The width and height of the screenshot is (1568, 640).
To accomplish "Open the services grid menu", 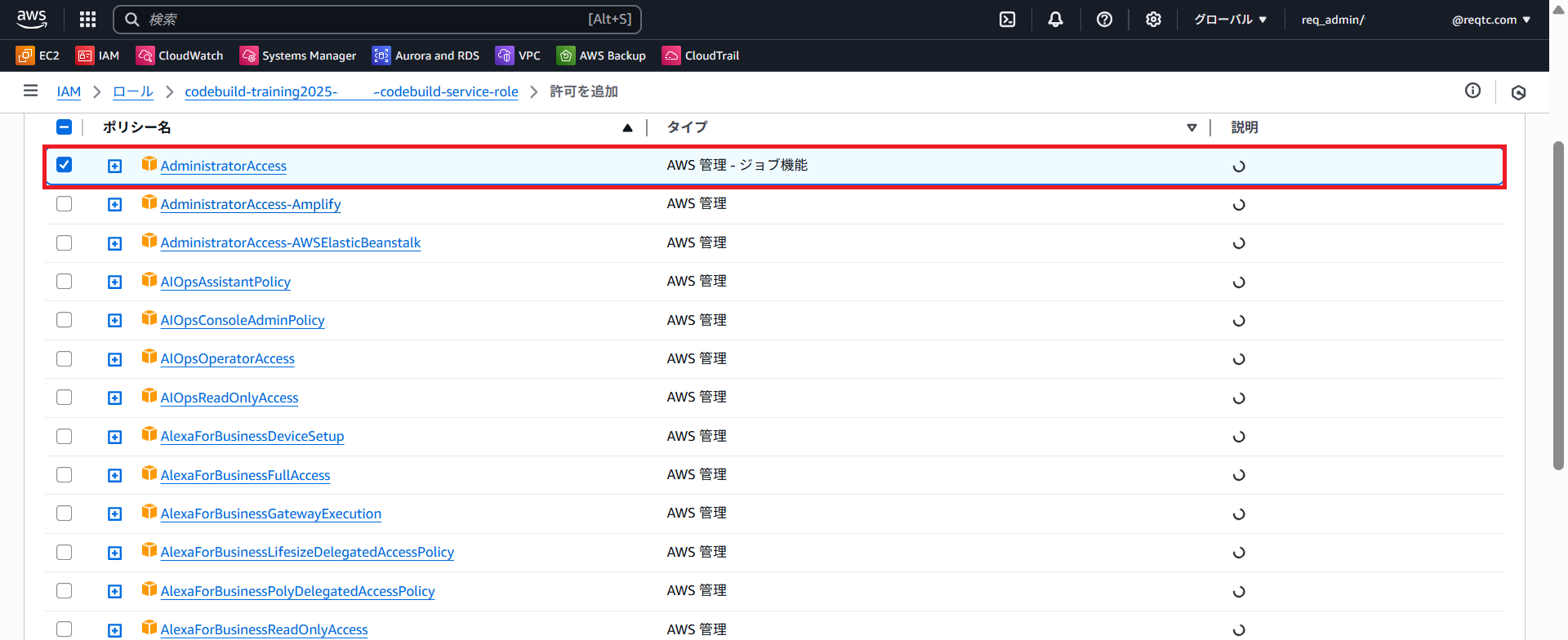I will click(87, 19).
